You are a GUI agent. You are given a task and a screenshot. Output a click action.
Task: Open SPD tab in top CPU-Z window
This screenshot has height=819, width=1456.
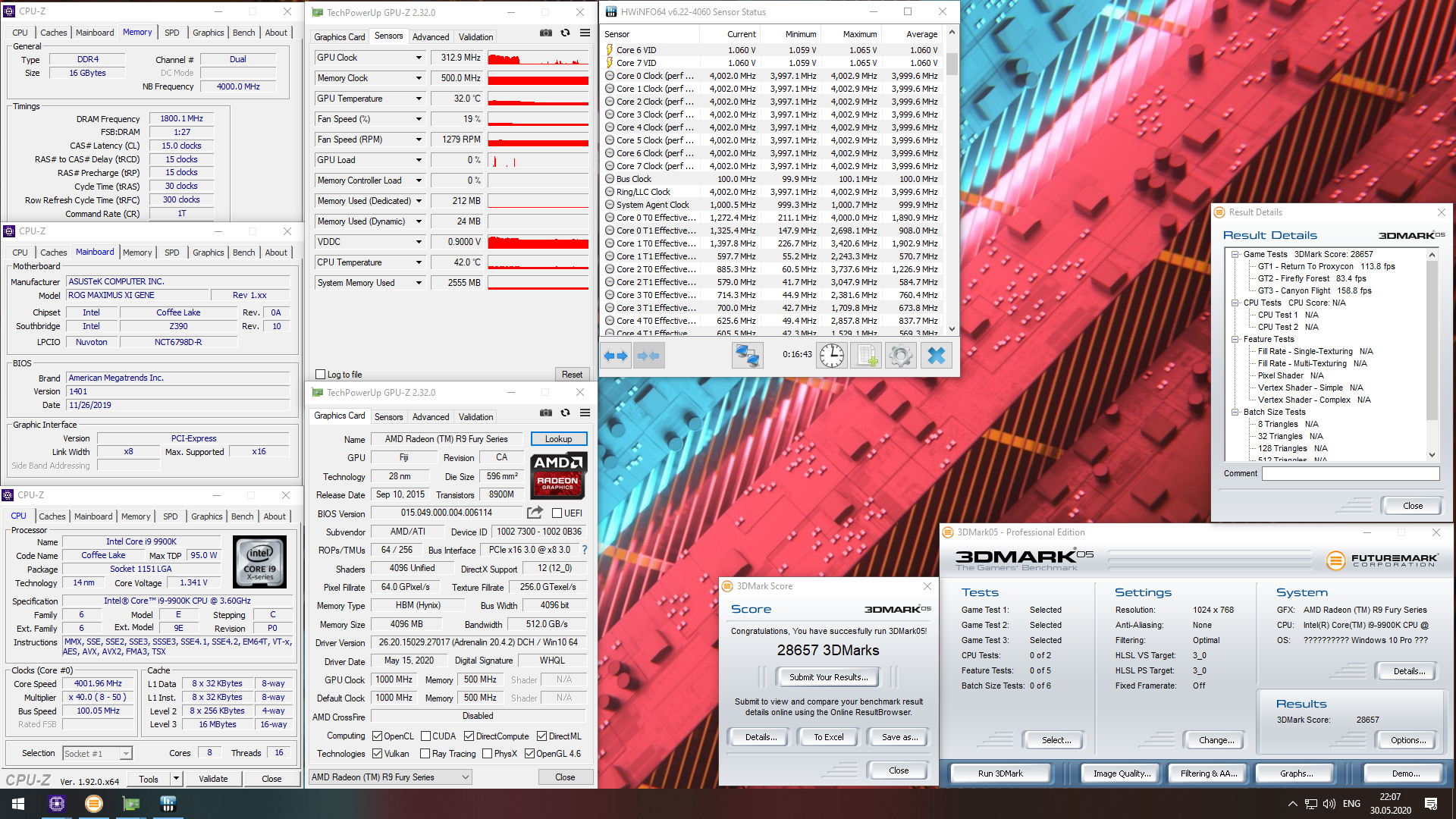point(172,33)
